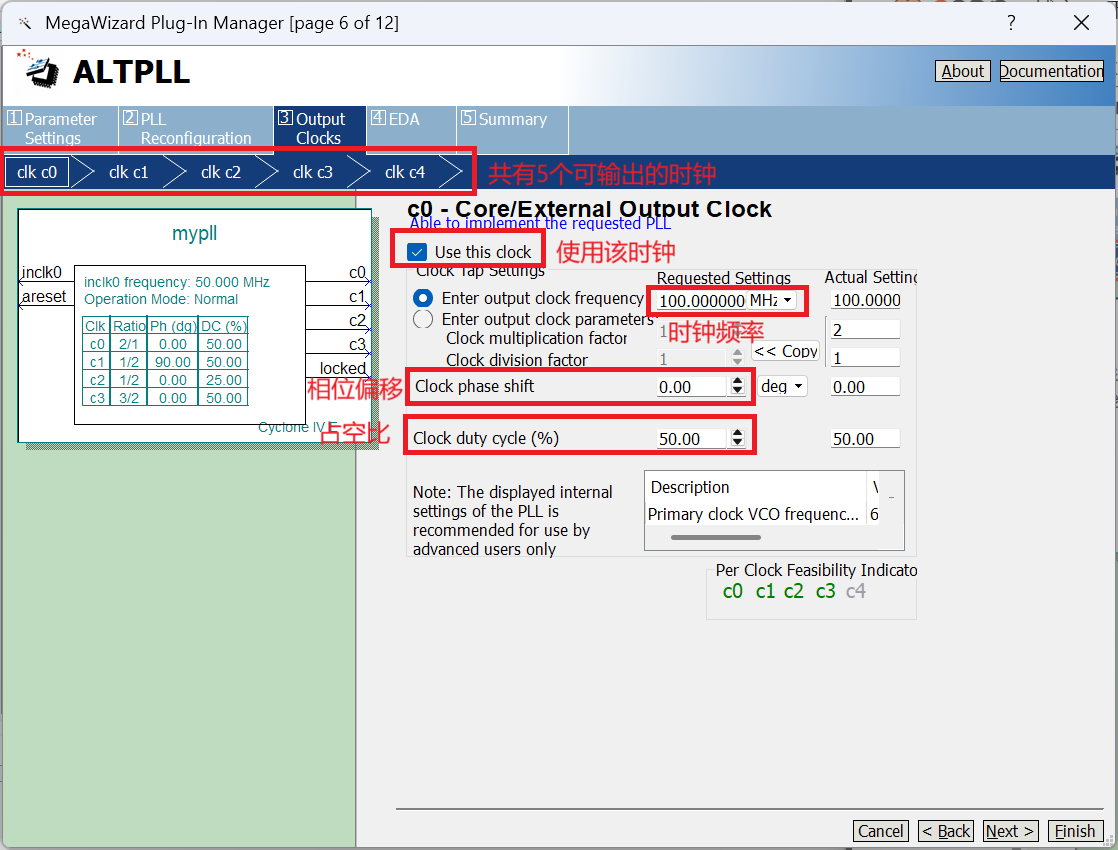The height and width of the screenshot is (850, 1118).
Task: Click the c1 feasibility indicator
Action: [765, 591]
